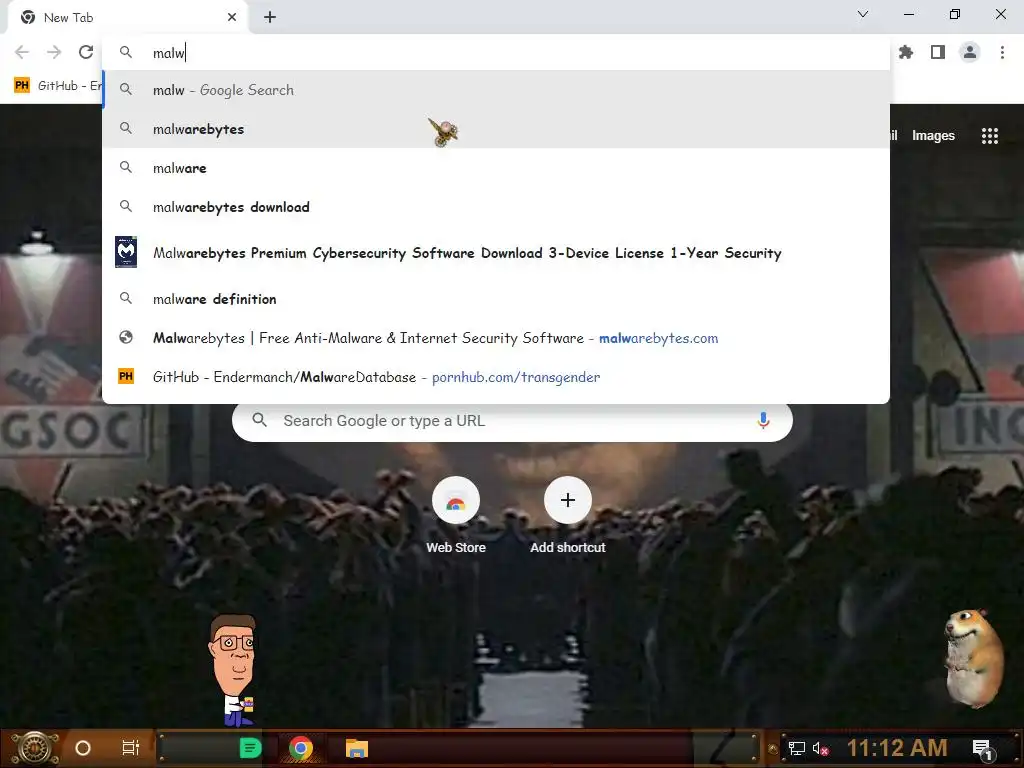Select Malwarebytes Premium Cybersecurity Software suggestion
The width and height of the screenshot is (1024, 768).
coord(496,253)
